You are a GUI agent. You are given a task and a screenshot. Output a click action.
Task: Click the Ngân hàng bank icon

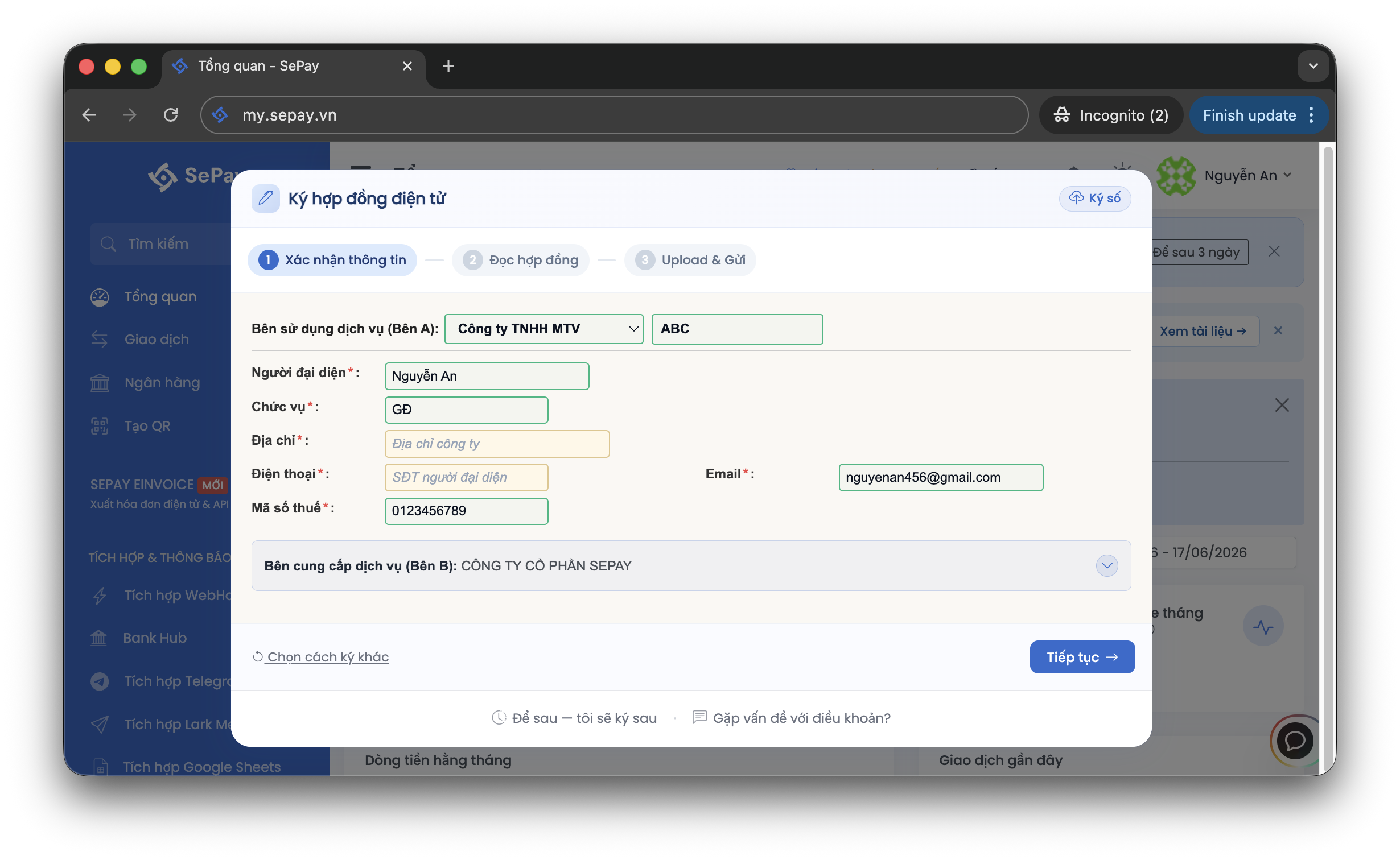(x=100, y=383)
